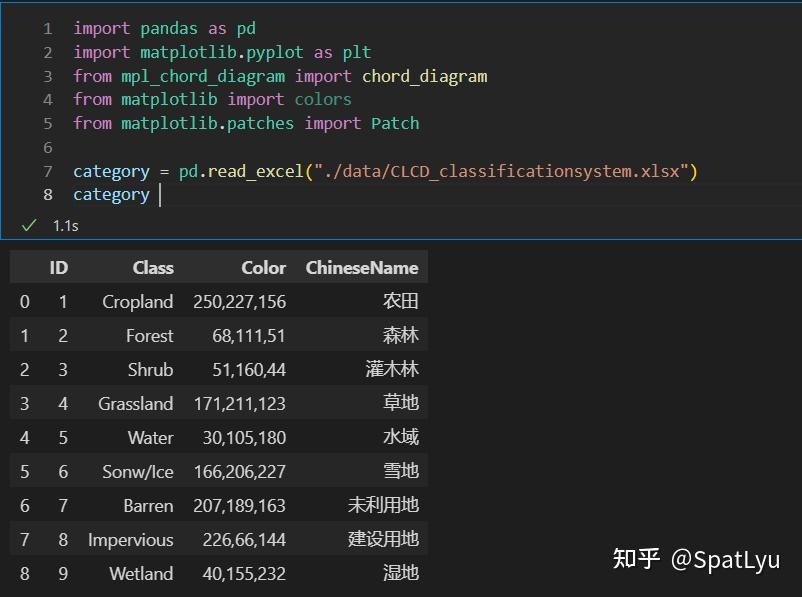802x597 pixels.
Task: Click line number 7 in the gutter
Action: (x=47, y=171)
